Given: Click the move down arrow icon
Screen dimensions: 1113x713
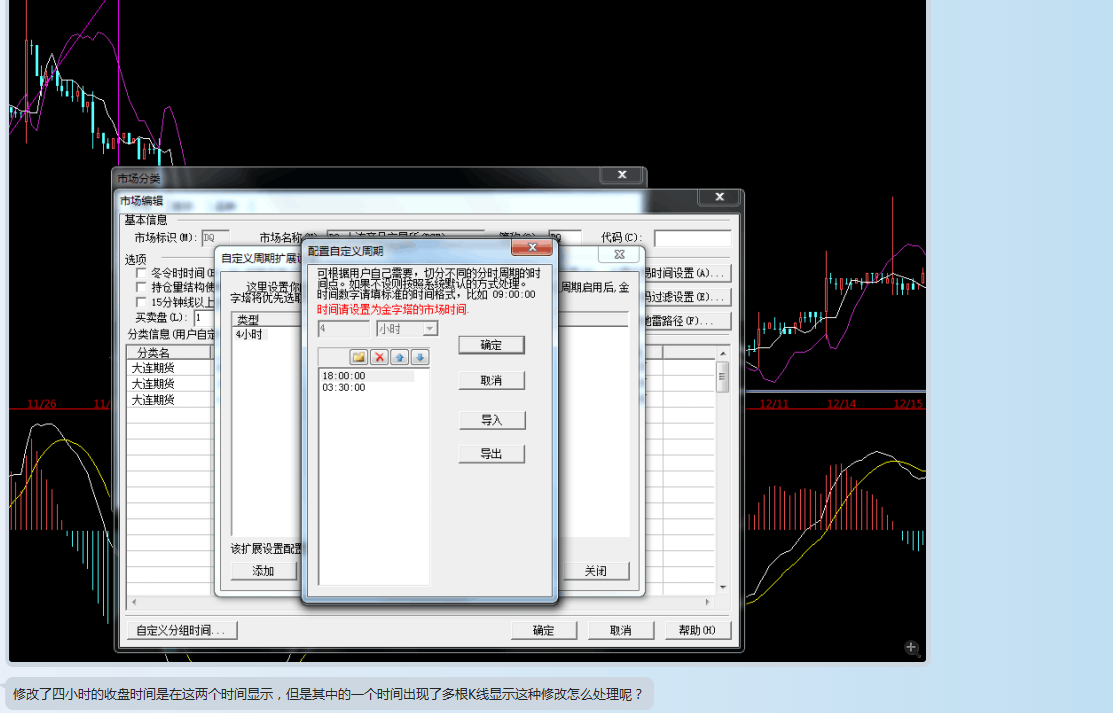Looking at the screenshot, I should tap(420, 357).
